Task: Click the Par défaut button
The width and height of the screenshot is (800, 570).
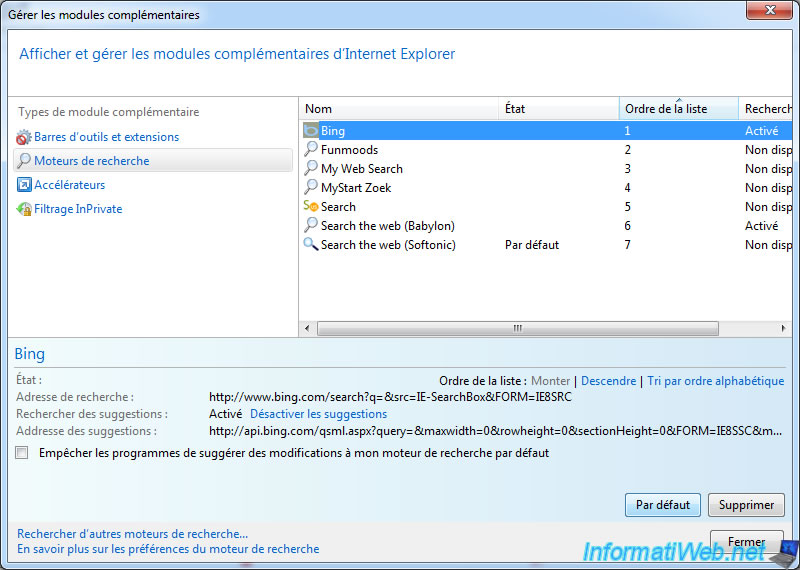Action: coord(663,505)
